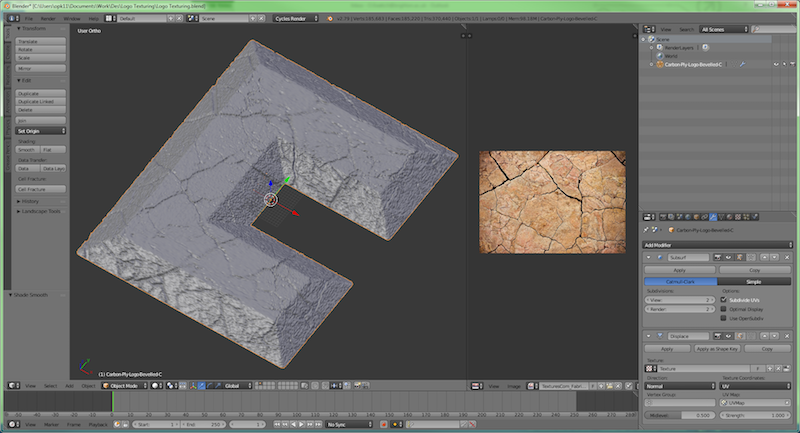The height and width of the screenshot is (433, 800).
Task: Click Apply as Shape Key button
Action: [718, 348]
